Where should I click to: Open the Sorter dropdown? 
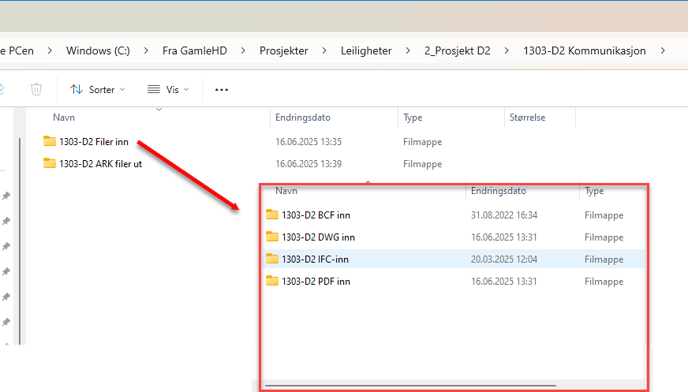97,90
